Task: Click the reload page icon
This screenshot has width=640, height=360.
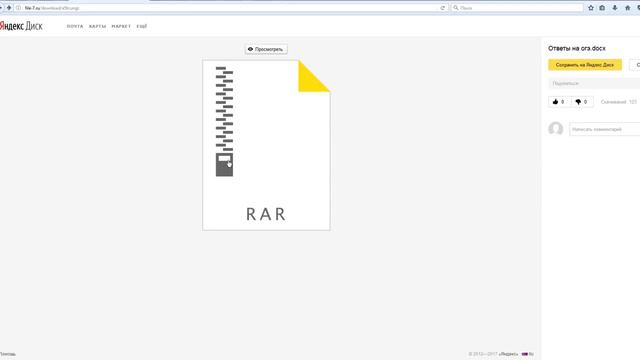Action: pos(442,8)
